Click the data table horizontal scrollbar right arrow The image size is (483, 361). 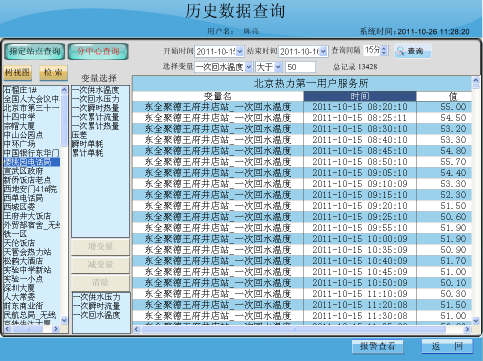tap(467, 329)
